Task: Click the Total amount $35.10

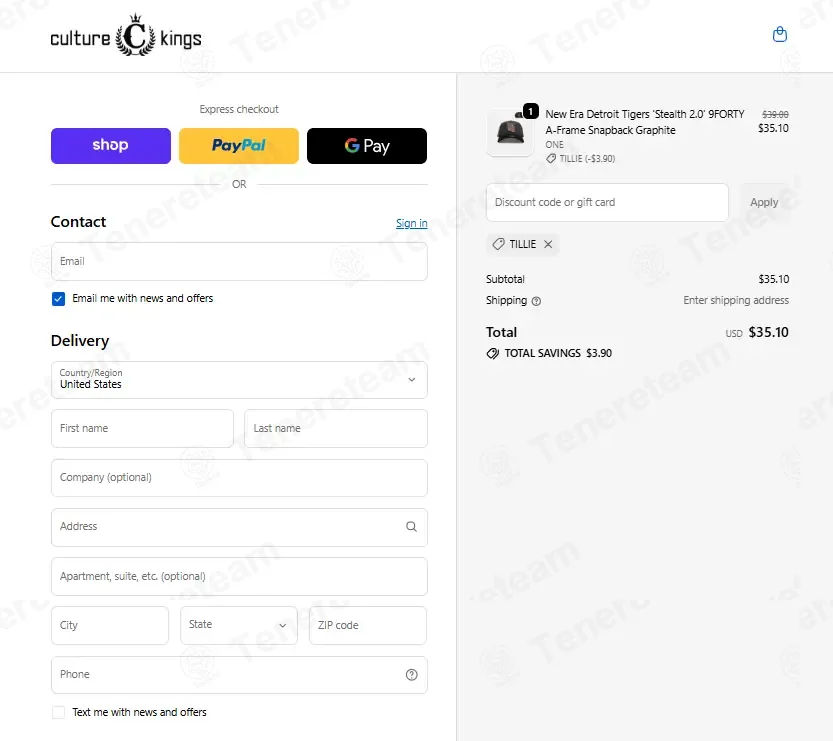Action: point(768,333)
